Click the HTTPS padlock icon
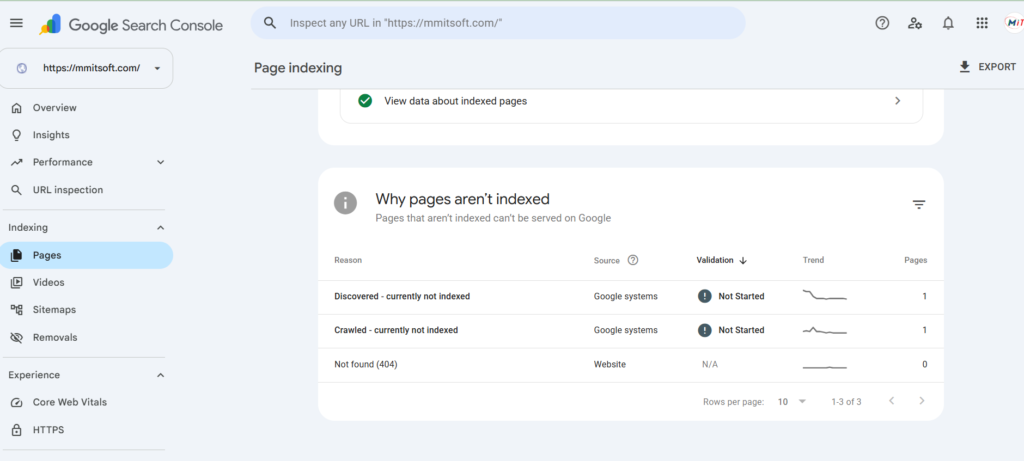 tap(17, 430)
